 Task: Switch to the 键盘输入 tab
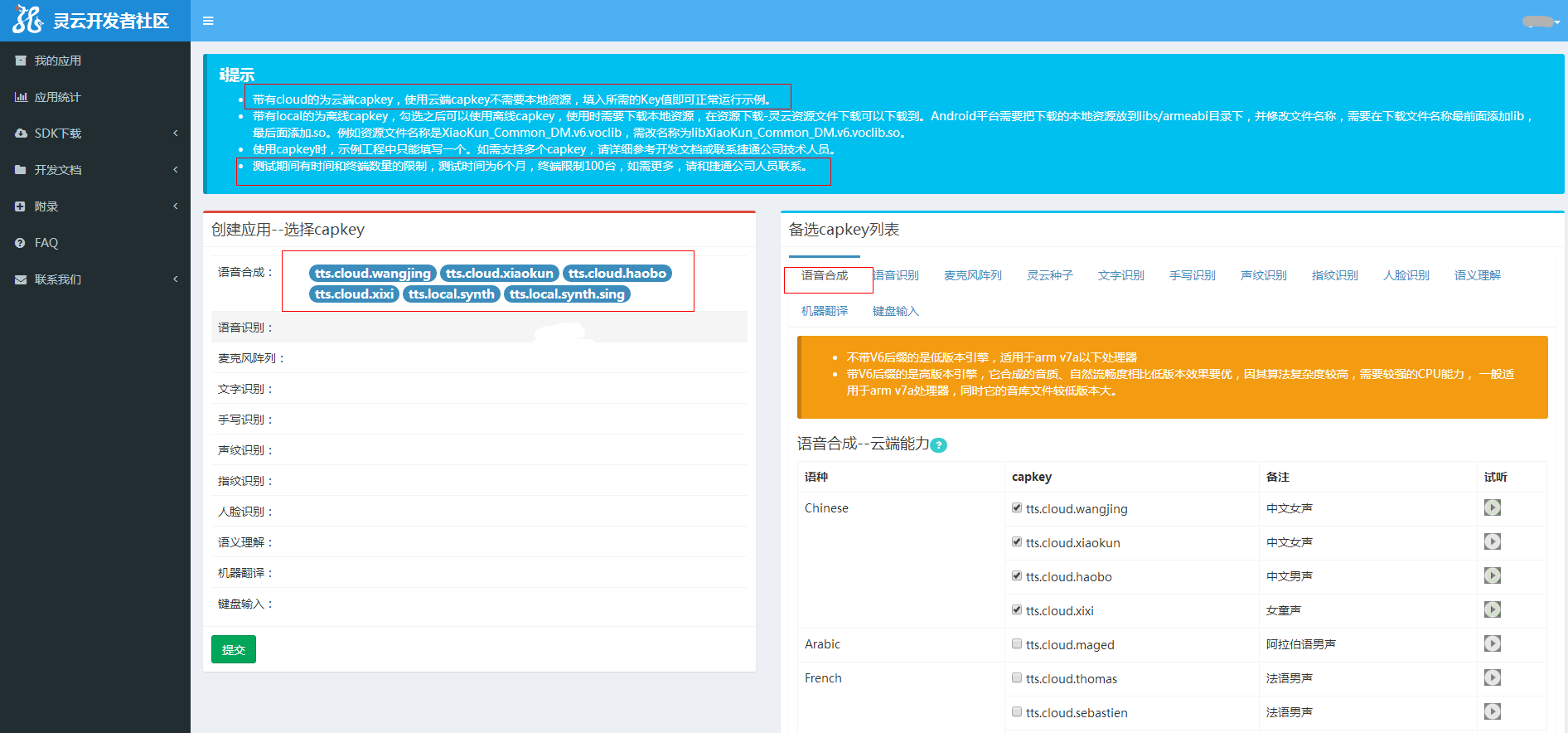coord(896,311)
